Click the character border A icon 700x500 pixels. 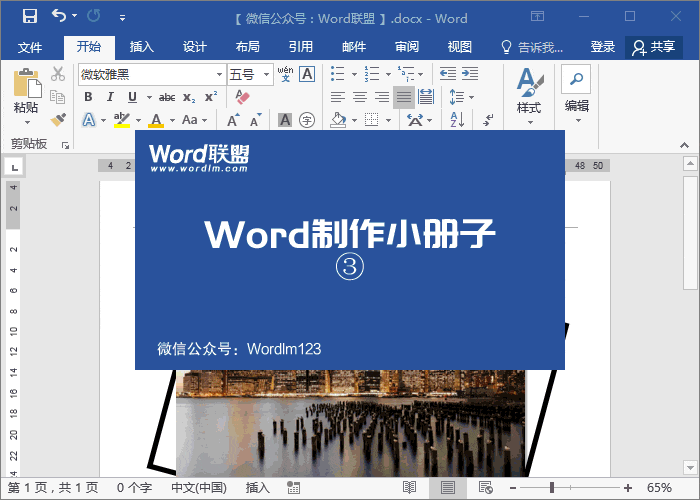(x=307, y=74)
